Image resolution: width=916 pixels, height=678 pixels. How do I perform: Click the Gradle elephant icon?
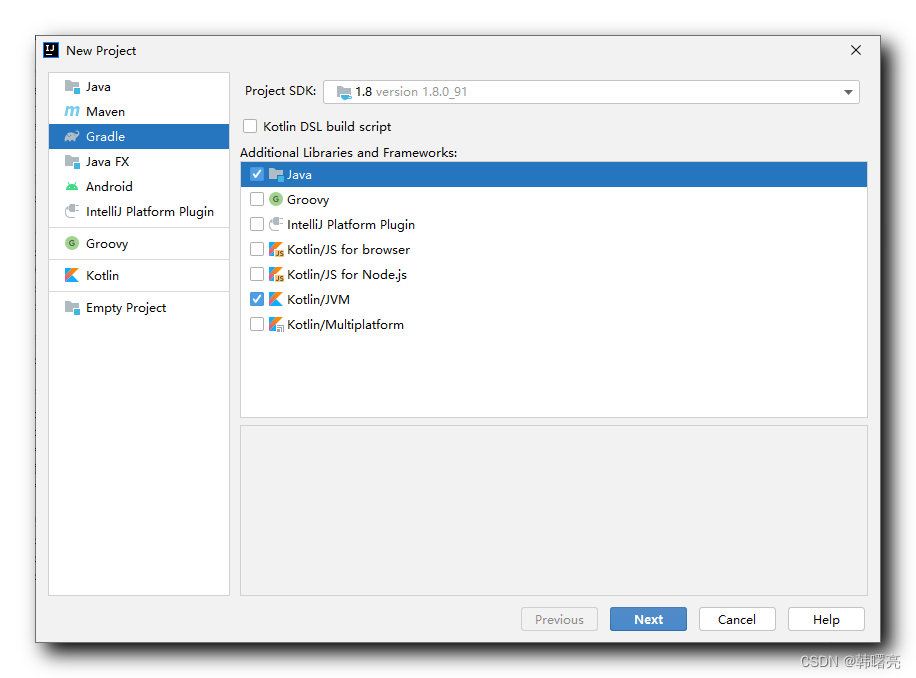pyautogui.click(x=72, y=137)
